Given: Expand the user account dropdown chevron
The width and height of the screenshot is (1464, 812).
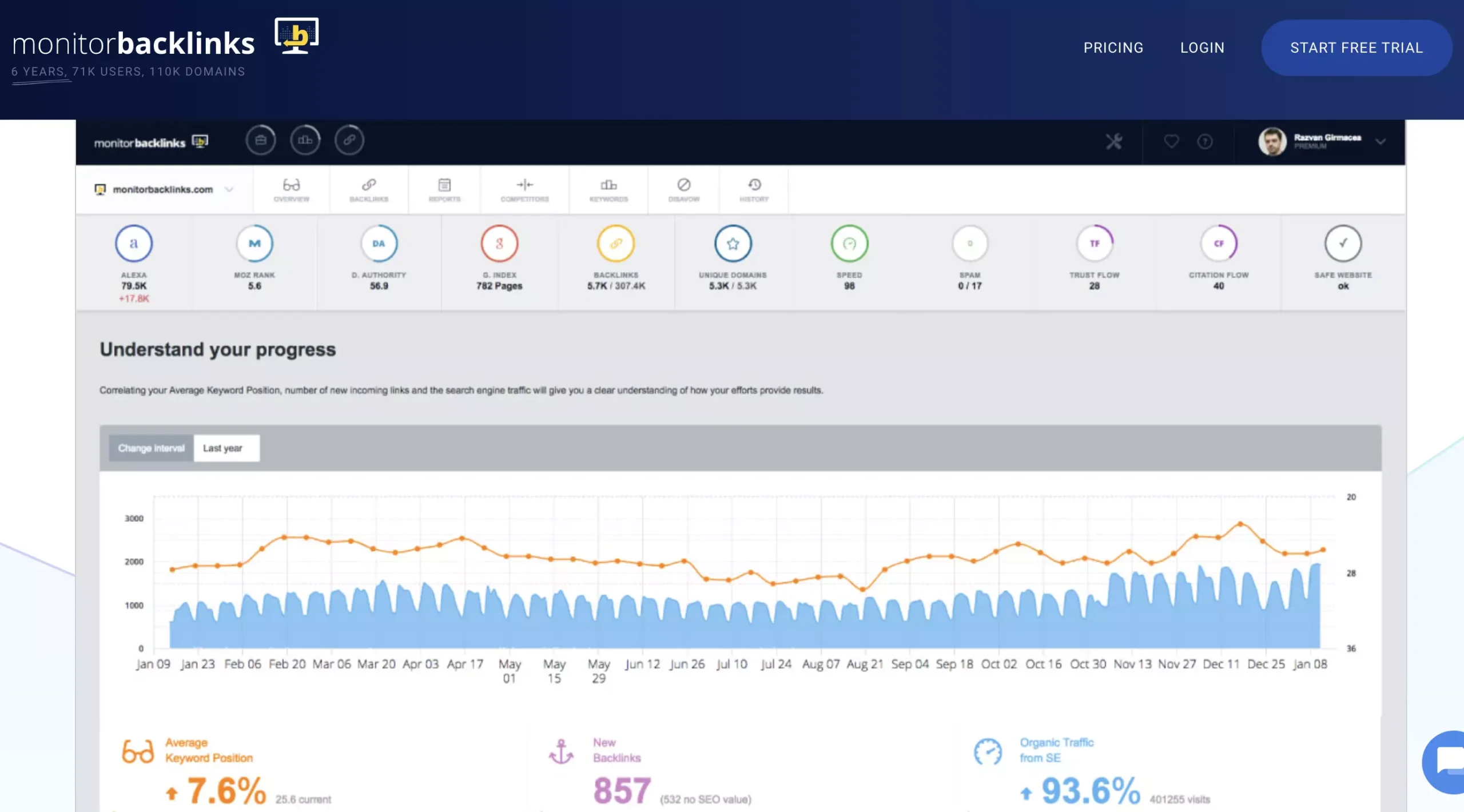Looking at the screenshot, I should pyautogui.click(x=1381, y=142).
